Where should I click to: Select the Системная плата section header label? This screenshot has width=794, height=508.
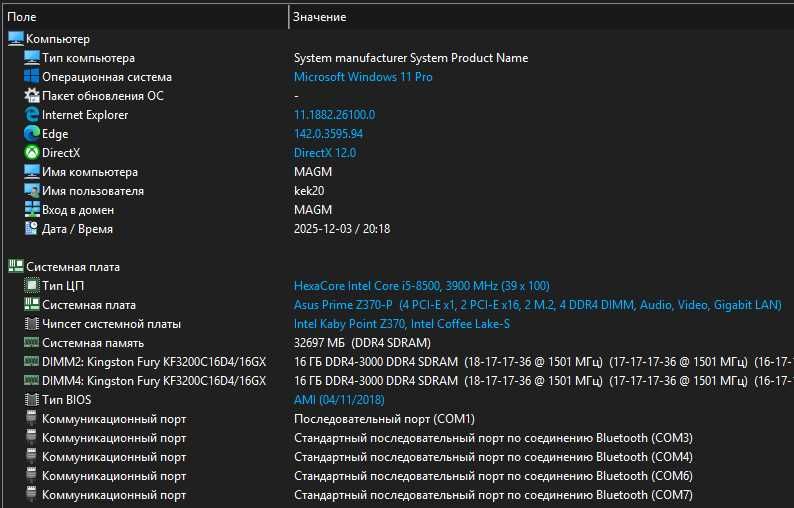coord(73,267)
